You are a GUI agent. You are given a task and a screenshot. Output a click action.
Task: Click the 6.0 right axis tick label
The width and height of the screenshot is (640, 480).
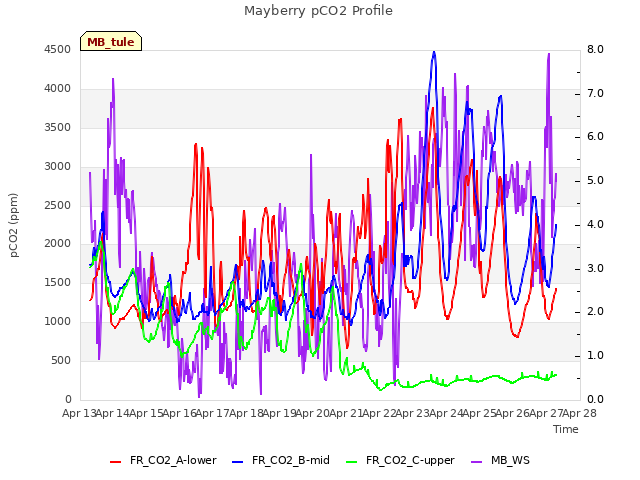pos(595,137)
